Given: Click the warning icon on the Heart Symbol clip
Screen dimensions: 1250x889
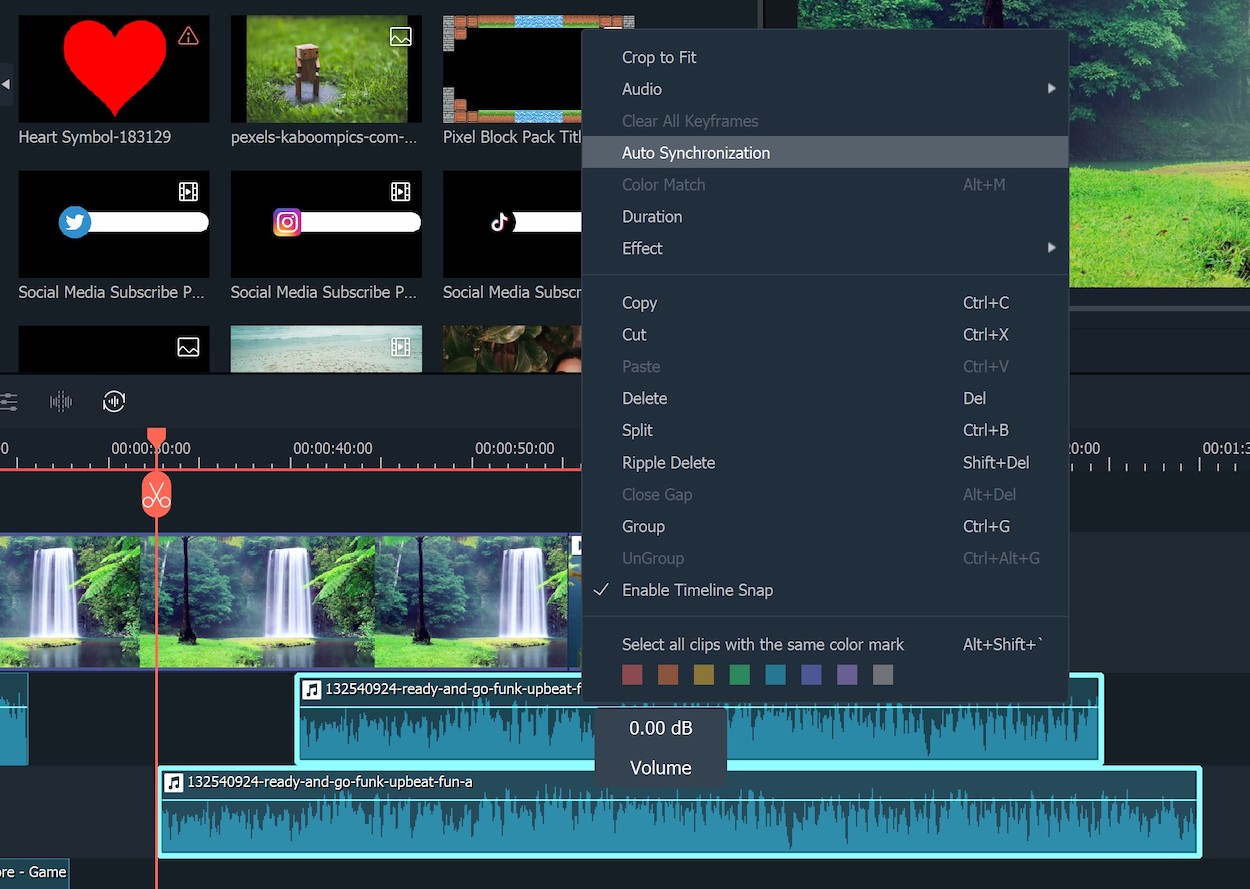Looking at the screenshot, I should (188, 37).
